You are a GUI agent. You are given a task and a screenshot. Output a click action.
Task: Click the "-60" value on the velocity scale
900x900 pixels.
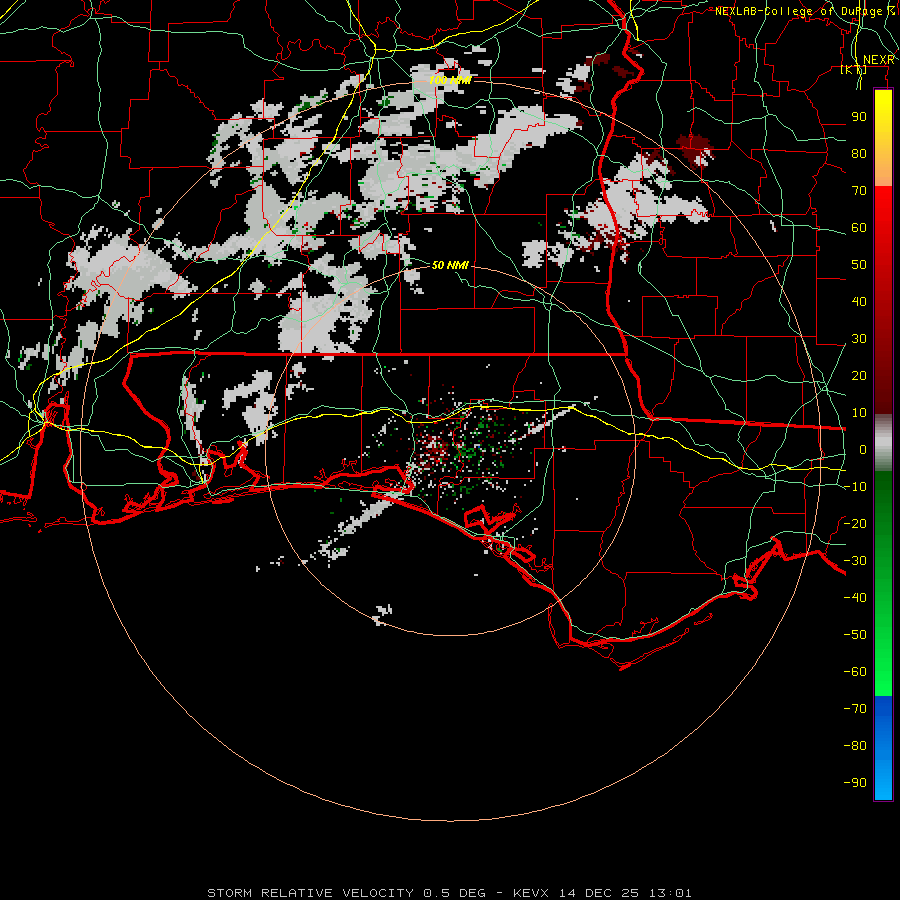tap(855, 672)
